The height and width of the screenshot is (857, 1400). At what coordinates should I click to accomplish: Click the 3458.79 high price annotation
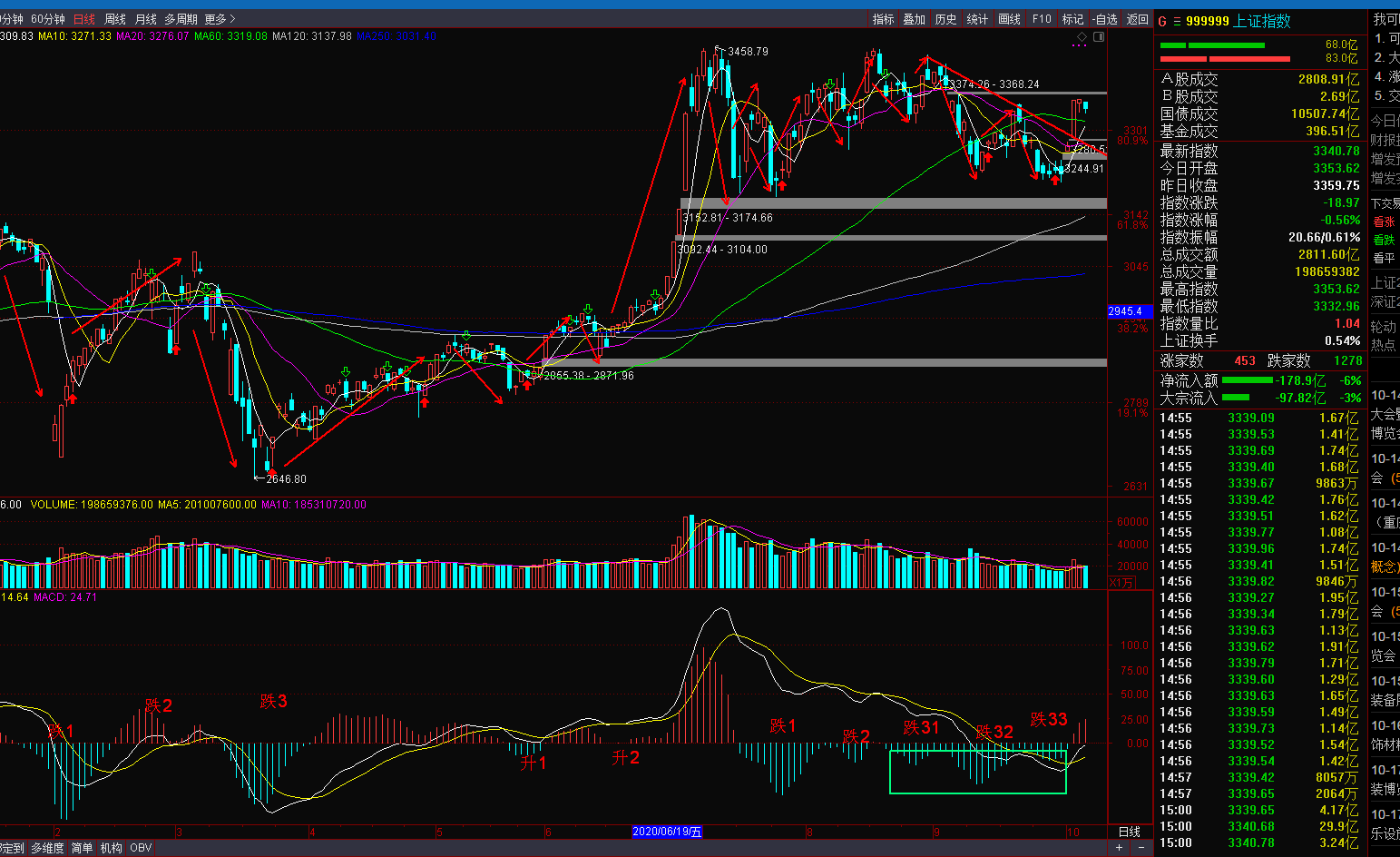[748, 52]
